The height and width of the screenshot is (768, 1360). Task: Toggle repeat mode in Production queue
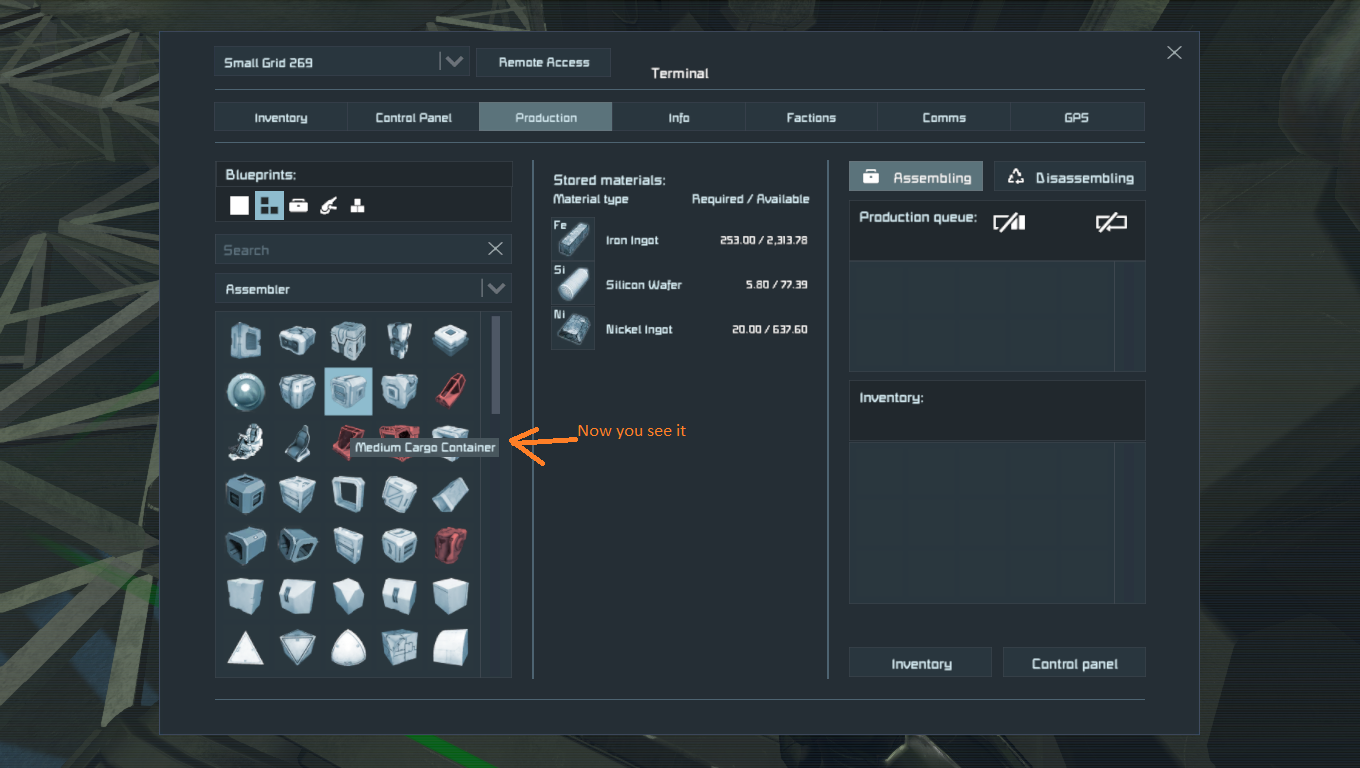[x=1111, y=223]
